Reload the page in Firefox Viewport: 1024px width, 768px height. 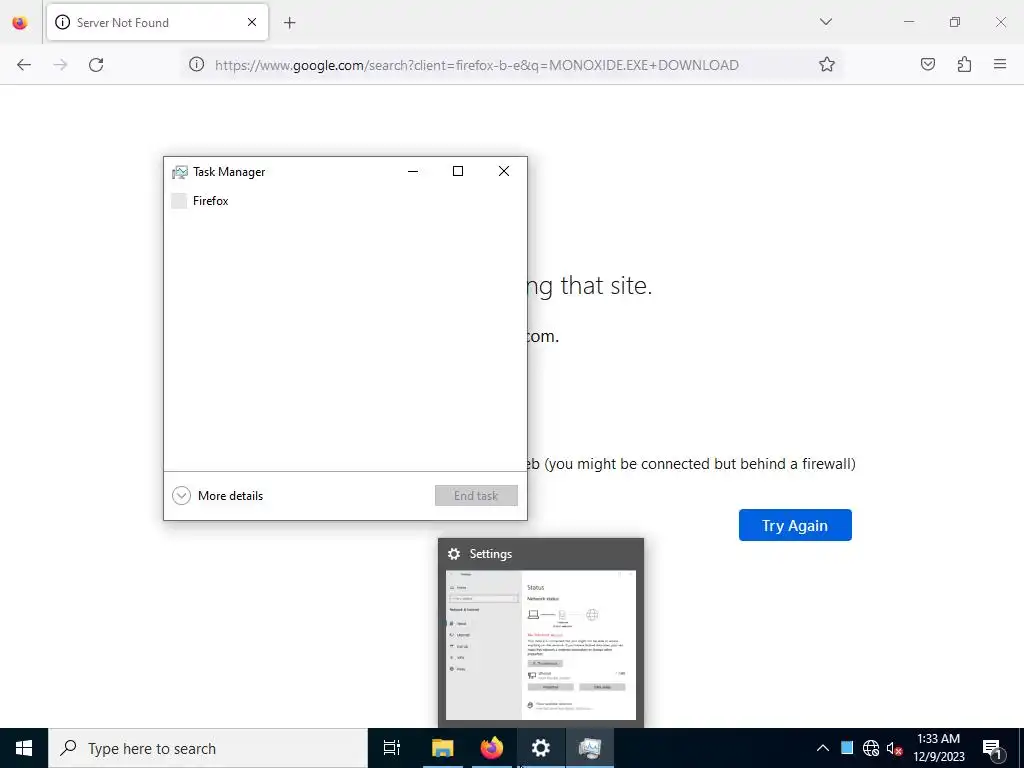pyautogui.click(x=96, y=65)
